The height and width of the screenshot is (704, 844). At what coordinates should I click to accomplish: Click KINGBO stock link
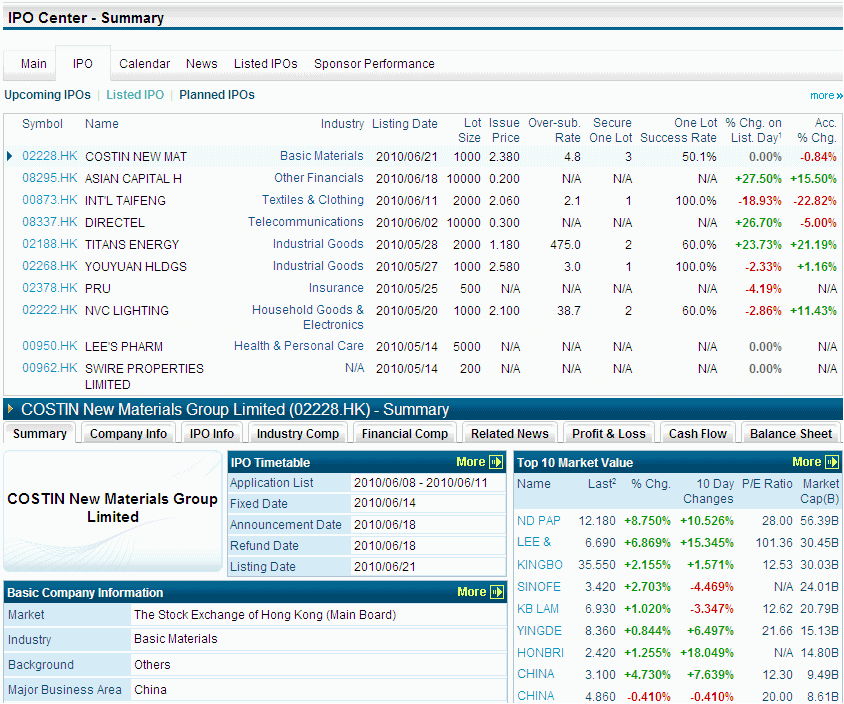click(539, 565)
